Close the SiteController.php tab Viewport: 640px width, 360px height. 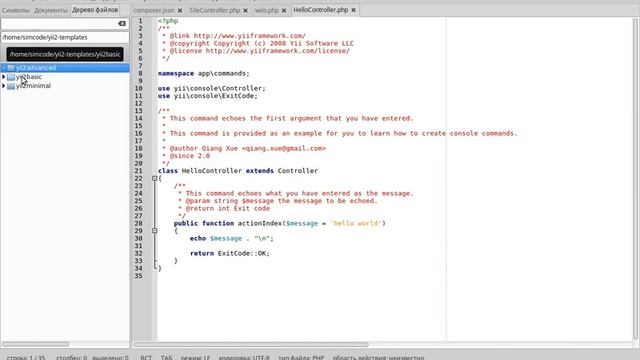(x=245, y=10)
